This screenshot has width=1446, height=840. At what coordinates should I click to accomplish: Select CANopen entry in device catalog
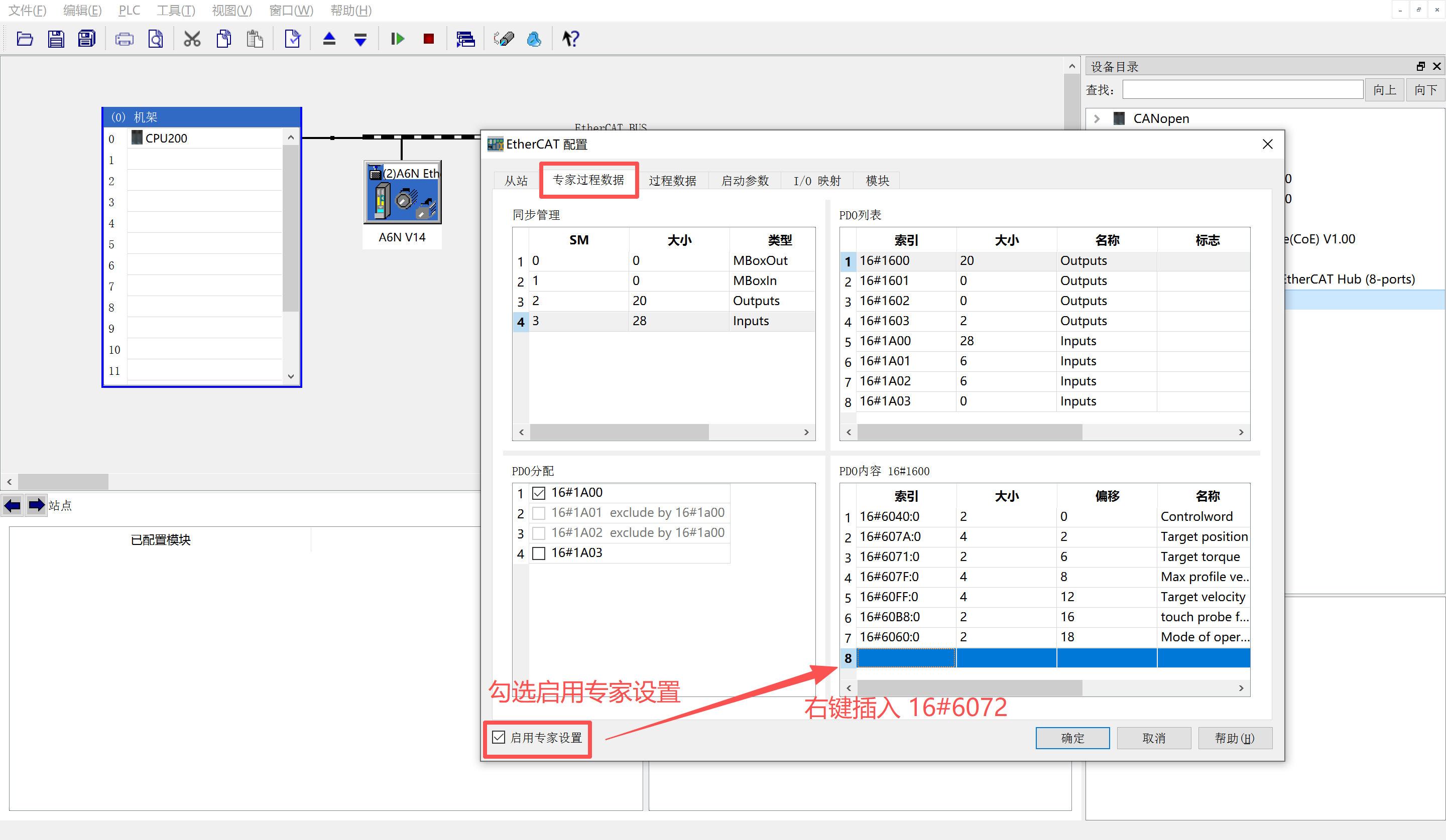coord(1161,119)
